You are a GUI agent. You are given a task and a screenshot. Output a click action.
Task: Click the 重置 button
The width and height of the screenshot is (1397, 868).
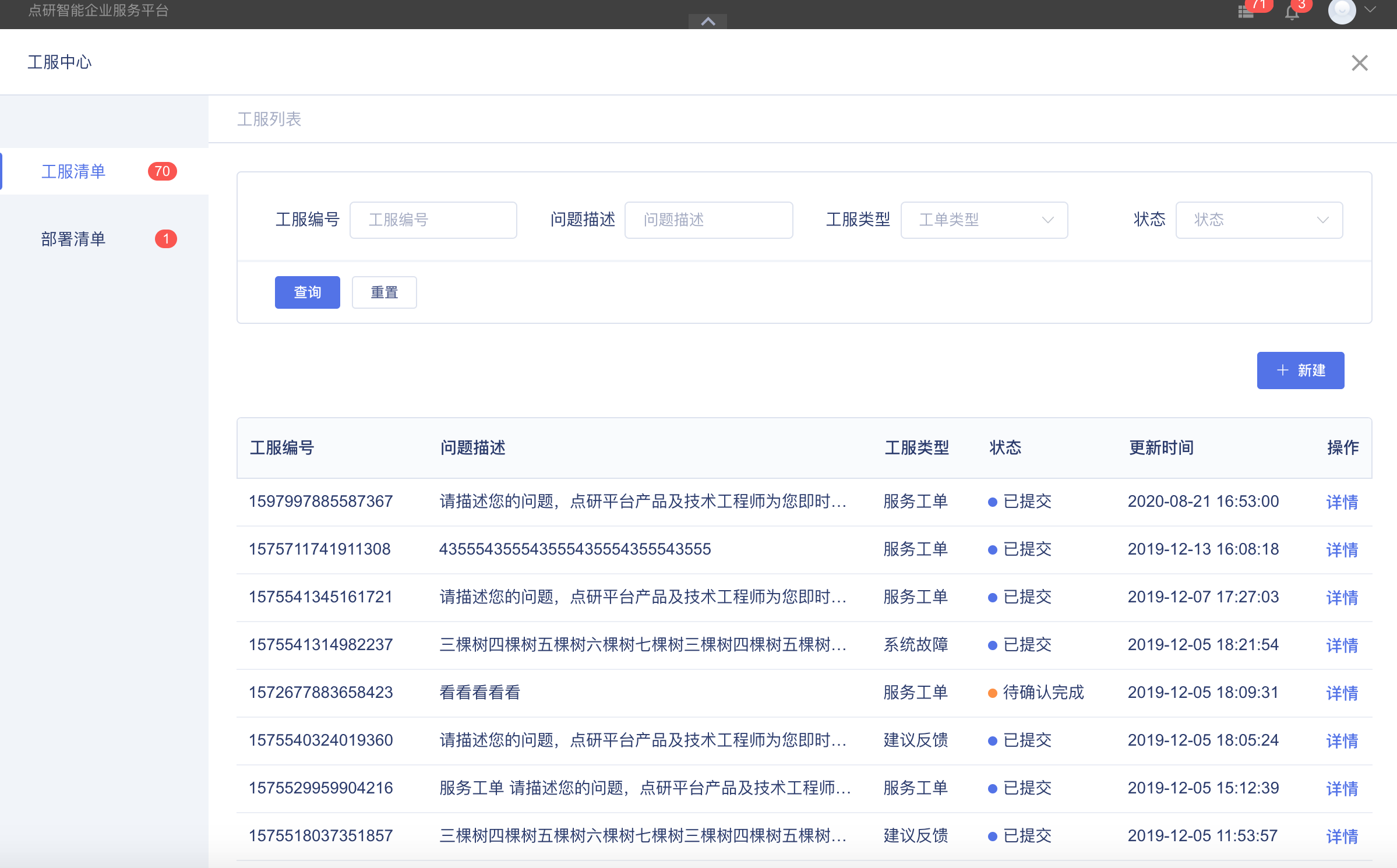coord(384,292)
